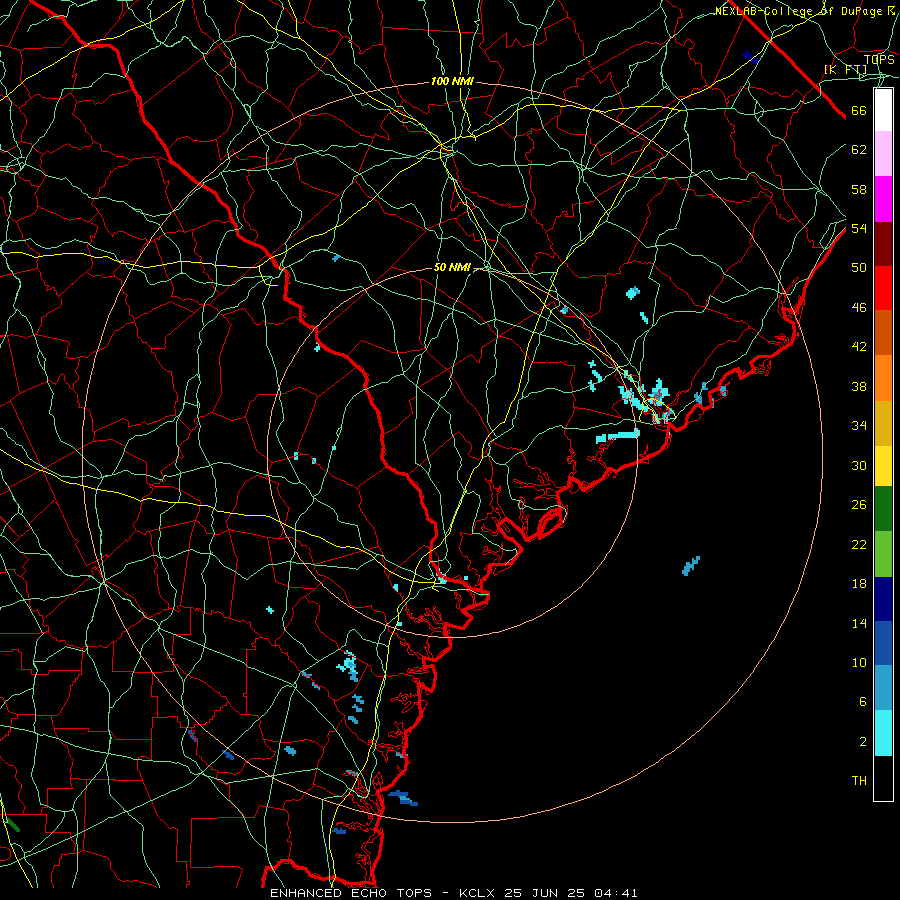Screen dimensions: 900x900
Task: Pick the light blue legend swatch
Action: [883, 688]
